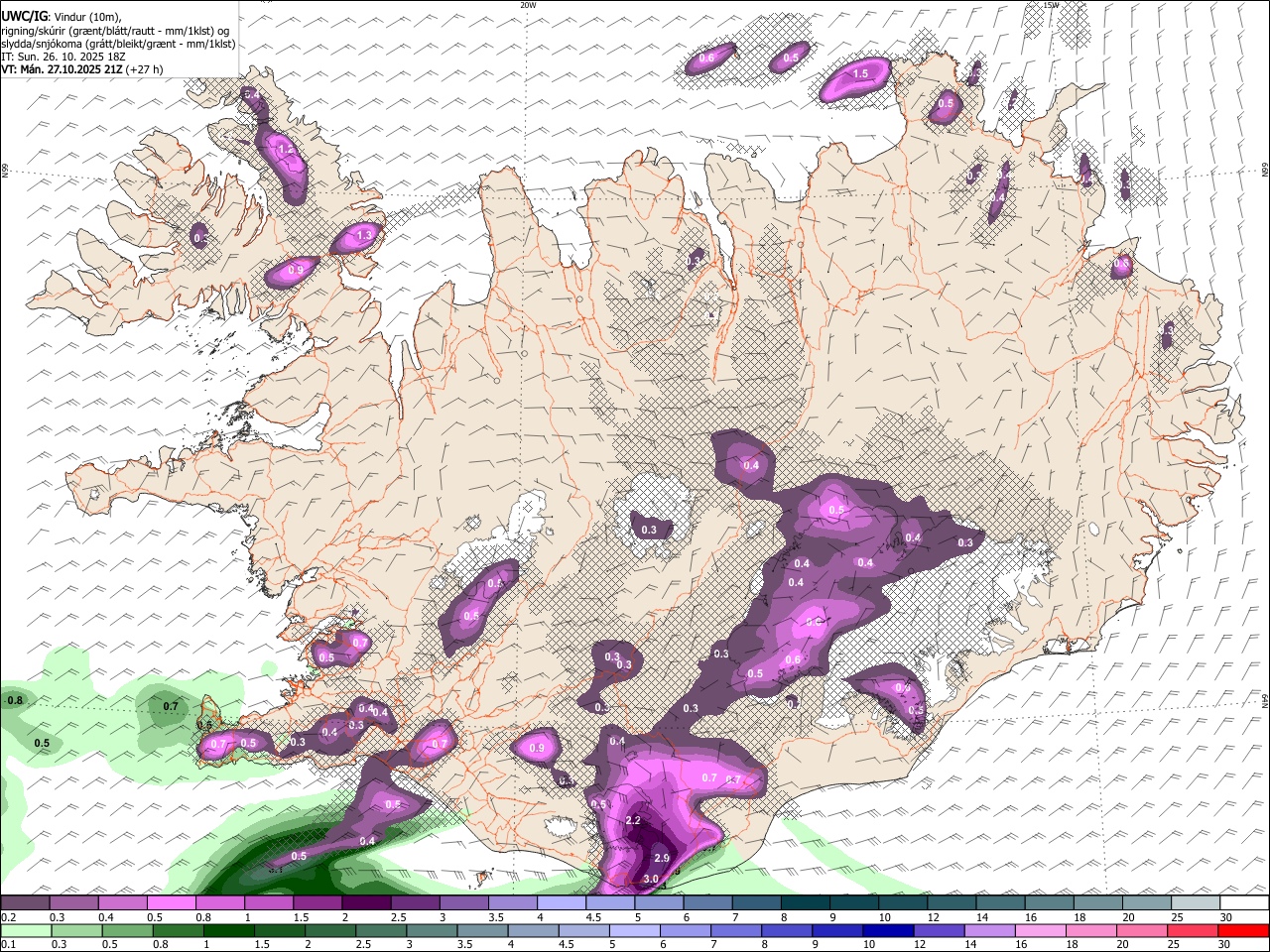Select the bottom-row deep blue swatch labelled 10

[887, 930]
